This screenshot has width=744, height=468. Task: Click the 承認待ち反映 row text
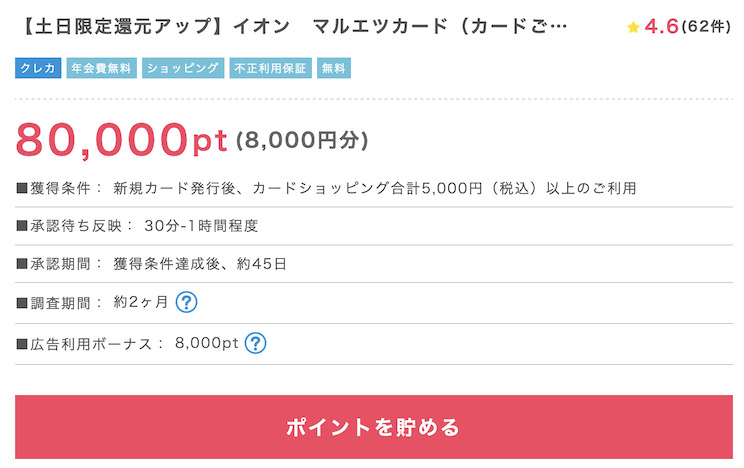click(138, 225)
